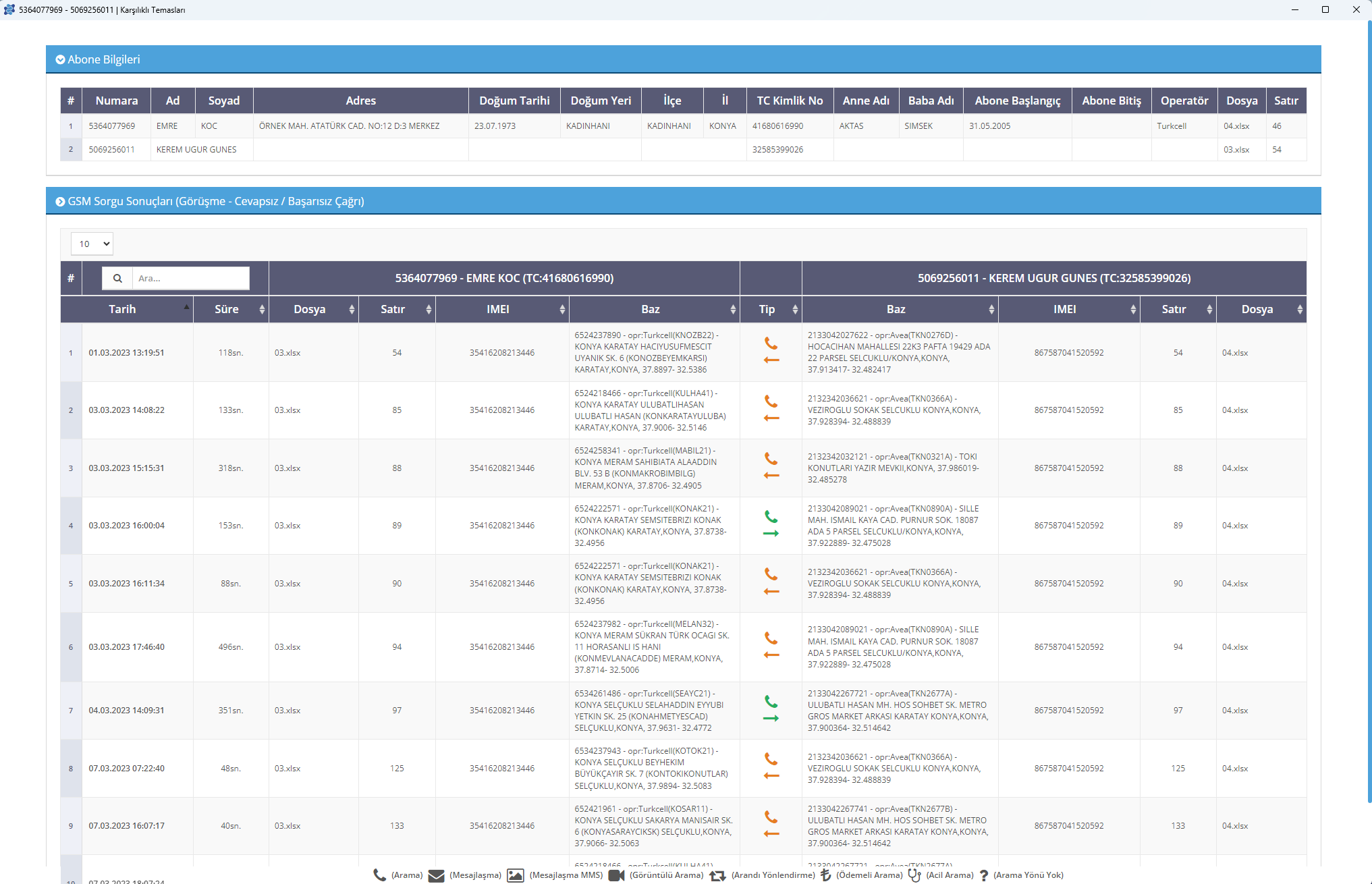Click header 5069256011 - KEREM UGUR GUNES

point(1054,278)
